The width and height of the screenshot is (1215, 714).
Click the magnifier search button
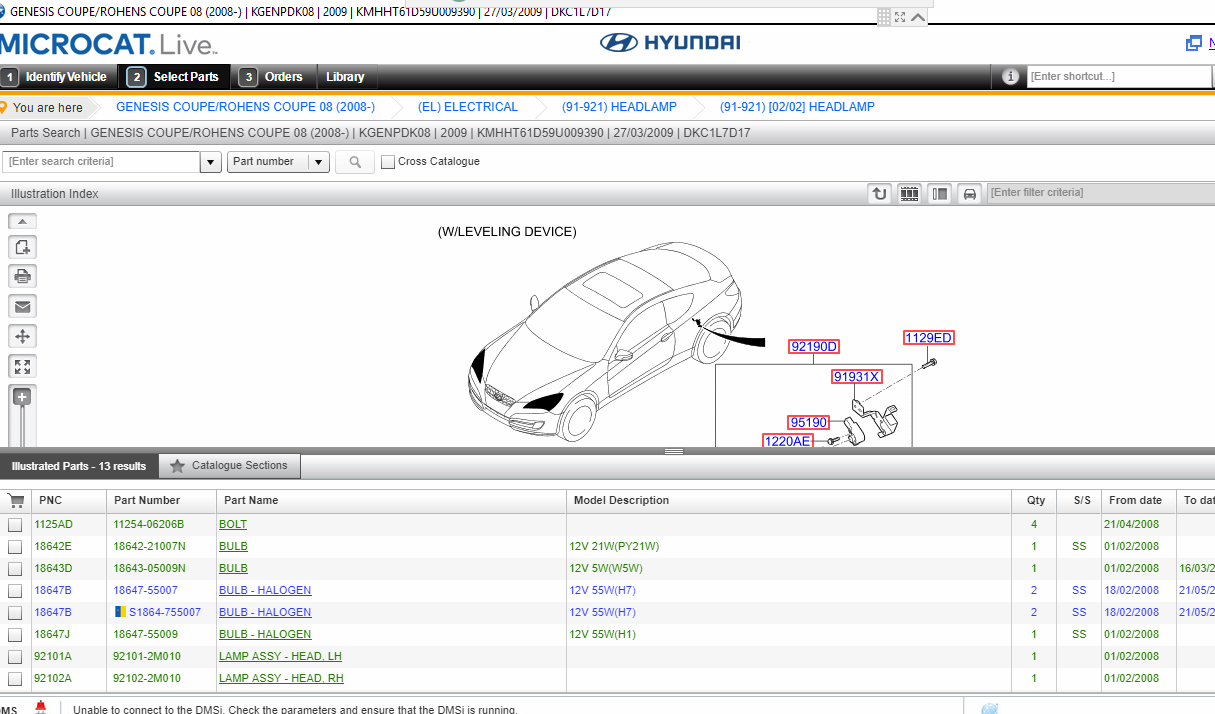point(355,162)
